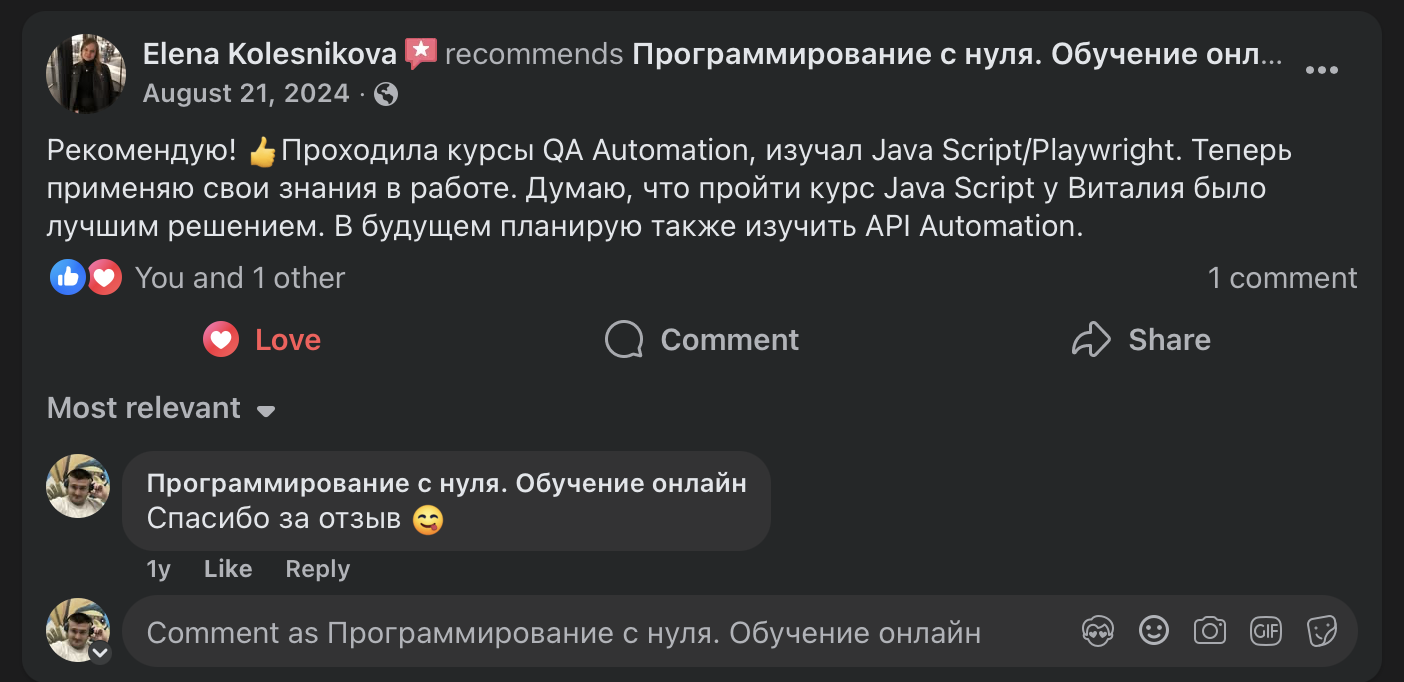Image resolution: width=1404 pixels, height=682 pixels.
Task: Open the GIF picker
Action: [1265, 631]
